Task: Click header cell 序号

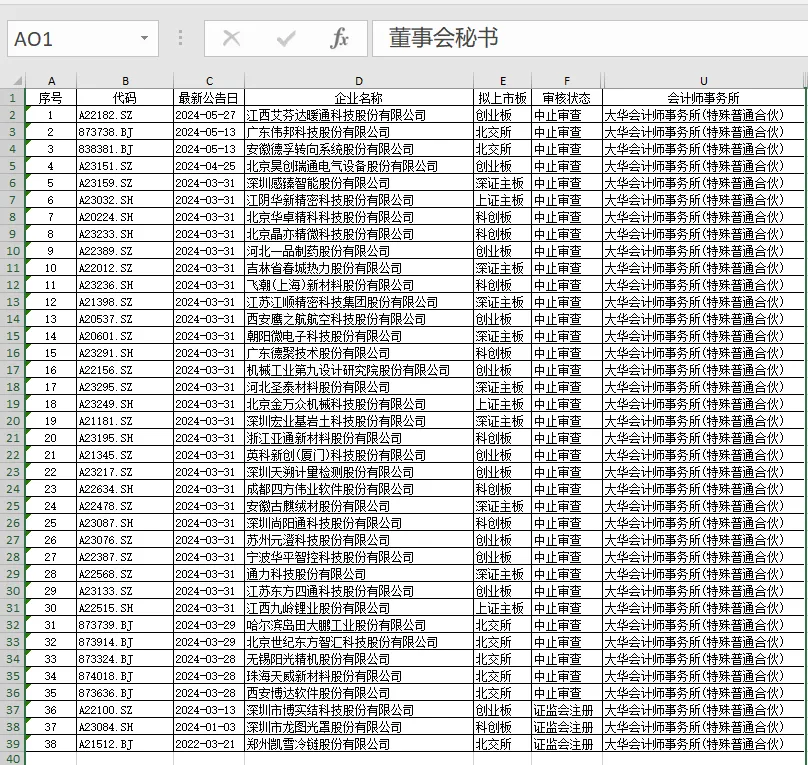Action: [x=50, y=98]
